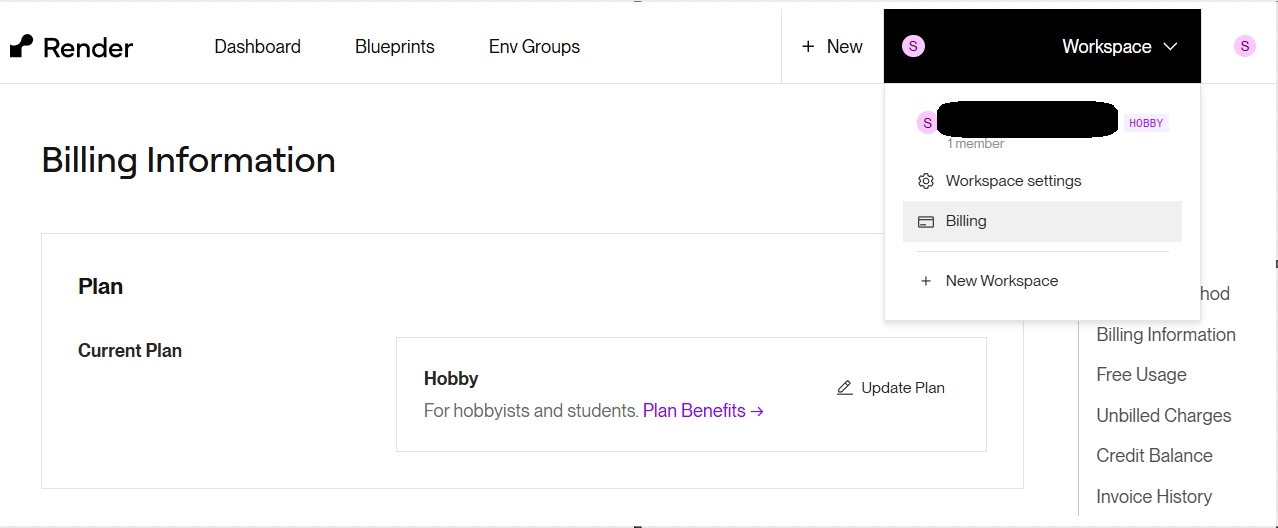Select the HOBBY workspace entry
The image size is (1278, 528).
[x=1020, y=122]
